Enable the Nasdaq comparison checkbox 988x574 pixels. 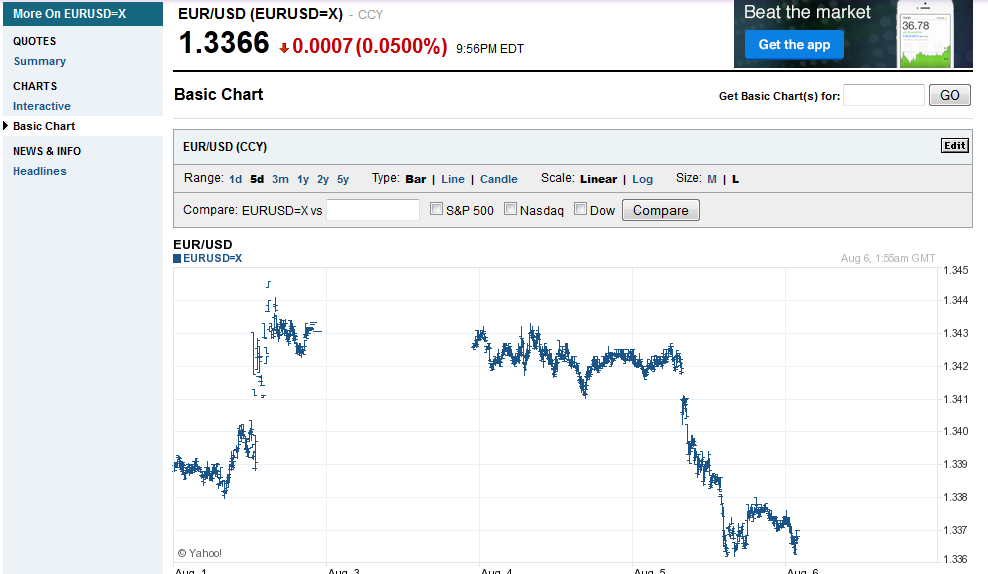(510, 209)
